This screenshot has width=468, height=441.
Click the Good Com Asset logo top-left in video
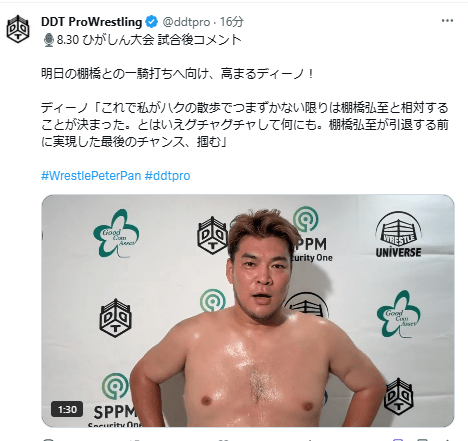116,234
